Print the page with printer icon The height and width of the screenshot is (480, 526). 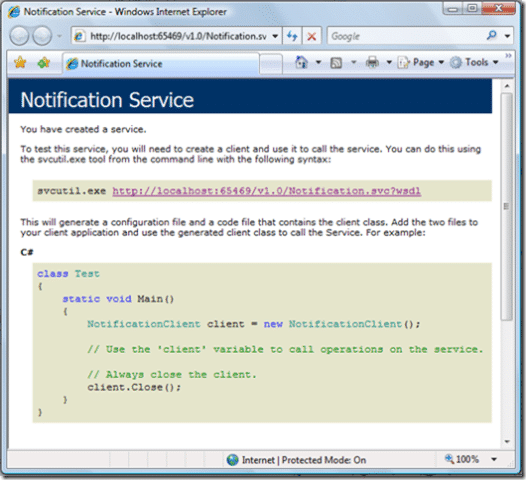(x=372, y=62)
